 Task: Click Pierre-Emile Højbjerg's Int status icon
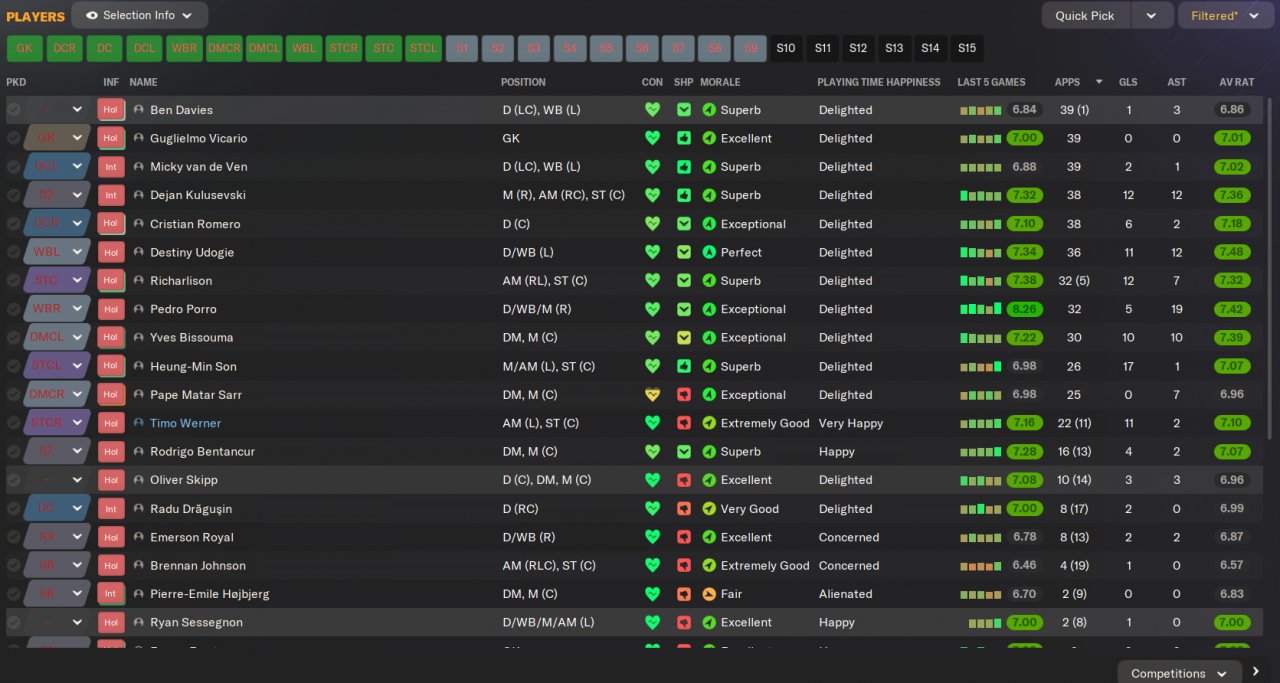(110, 594)
